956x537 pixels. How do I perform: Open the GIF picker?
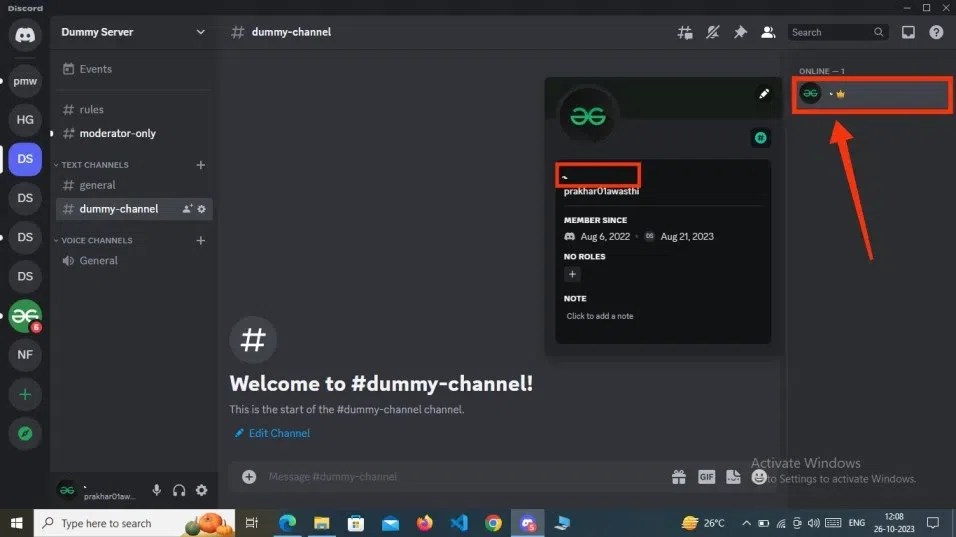pos(706,477)
